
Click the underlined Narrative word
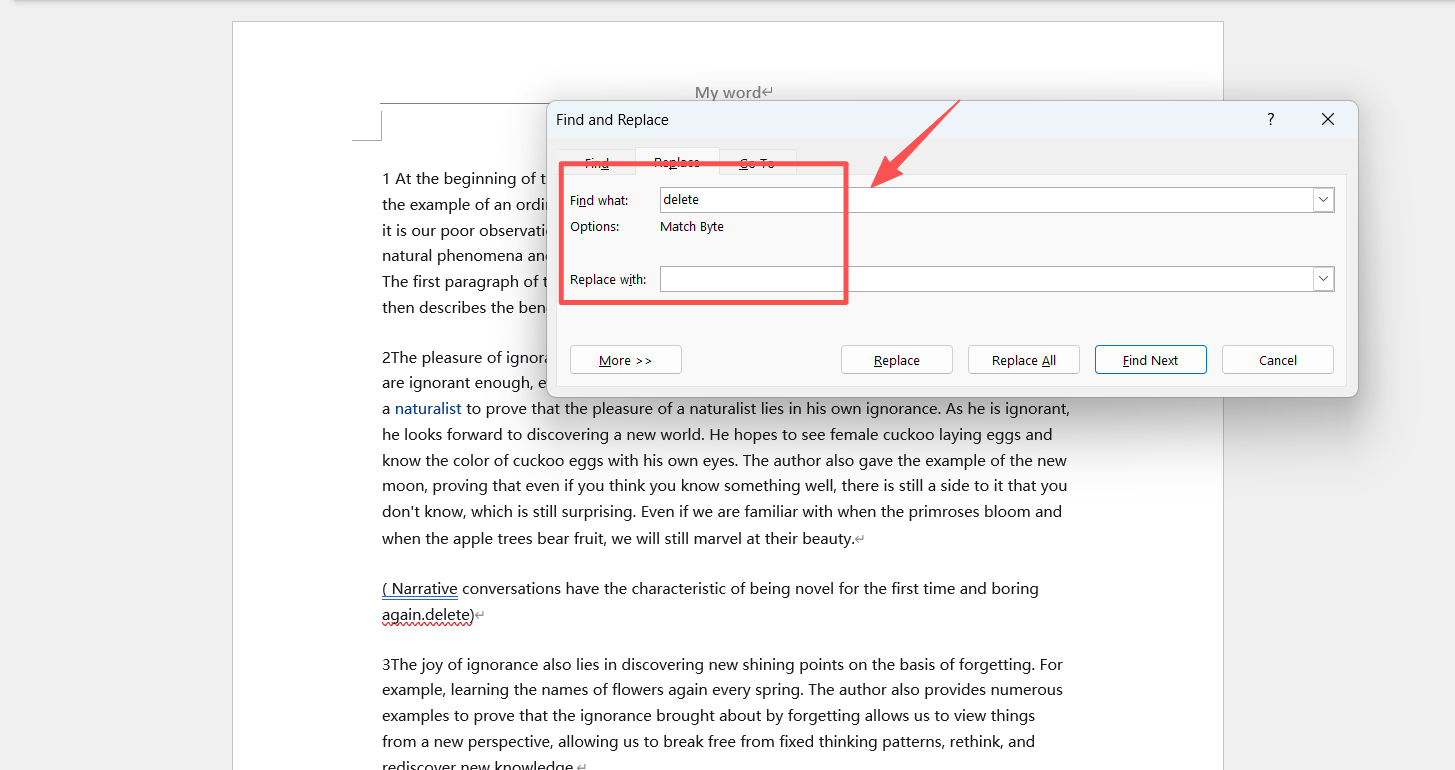424,588
